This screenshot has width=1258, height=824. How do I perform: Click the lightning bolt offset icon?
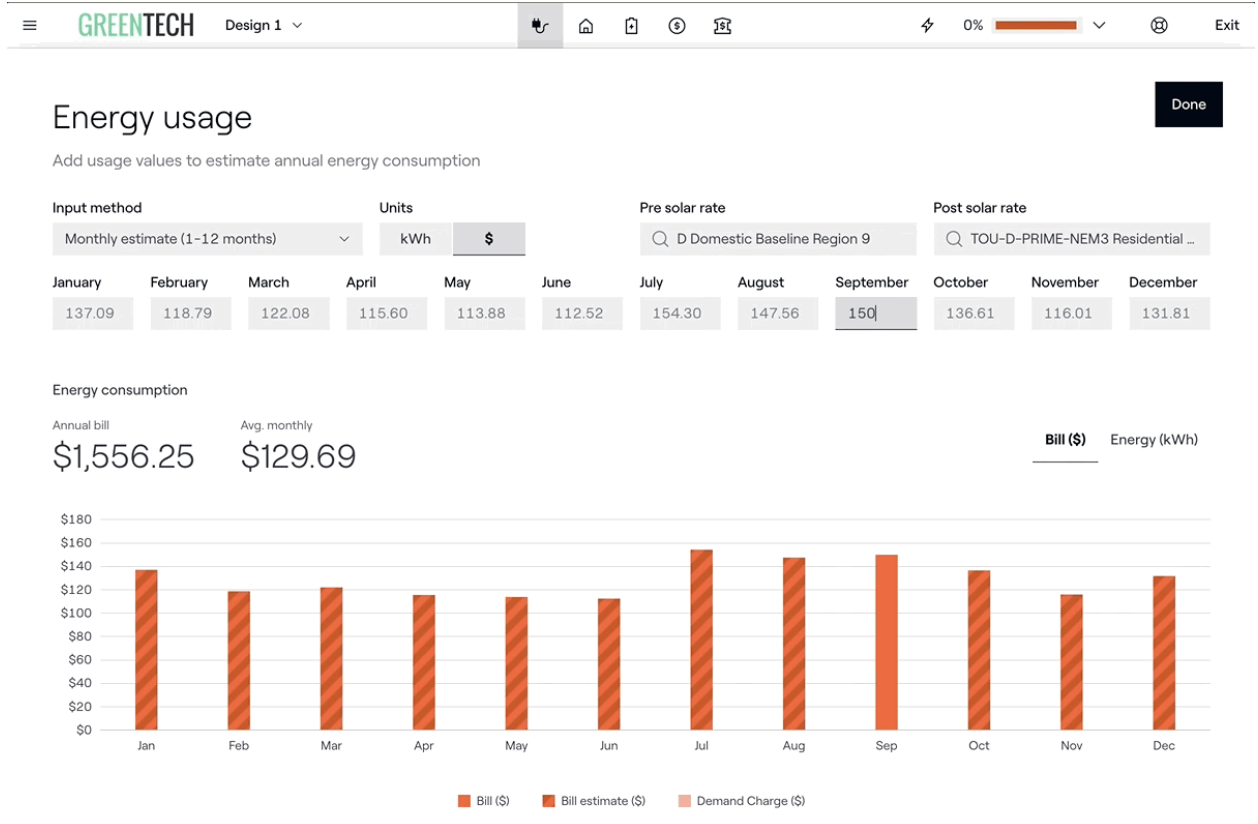(x=927, y=26)
